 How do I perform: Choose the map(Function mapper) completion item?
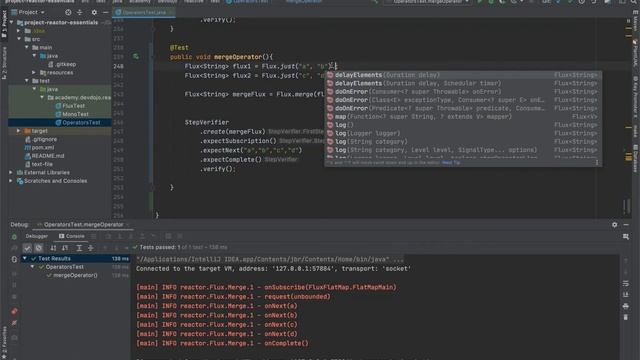click(x=463, y=117)
